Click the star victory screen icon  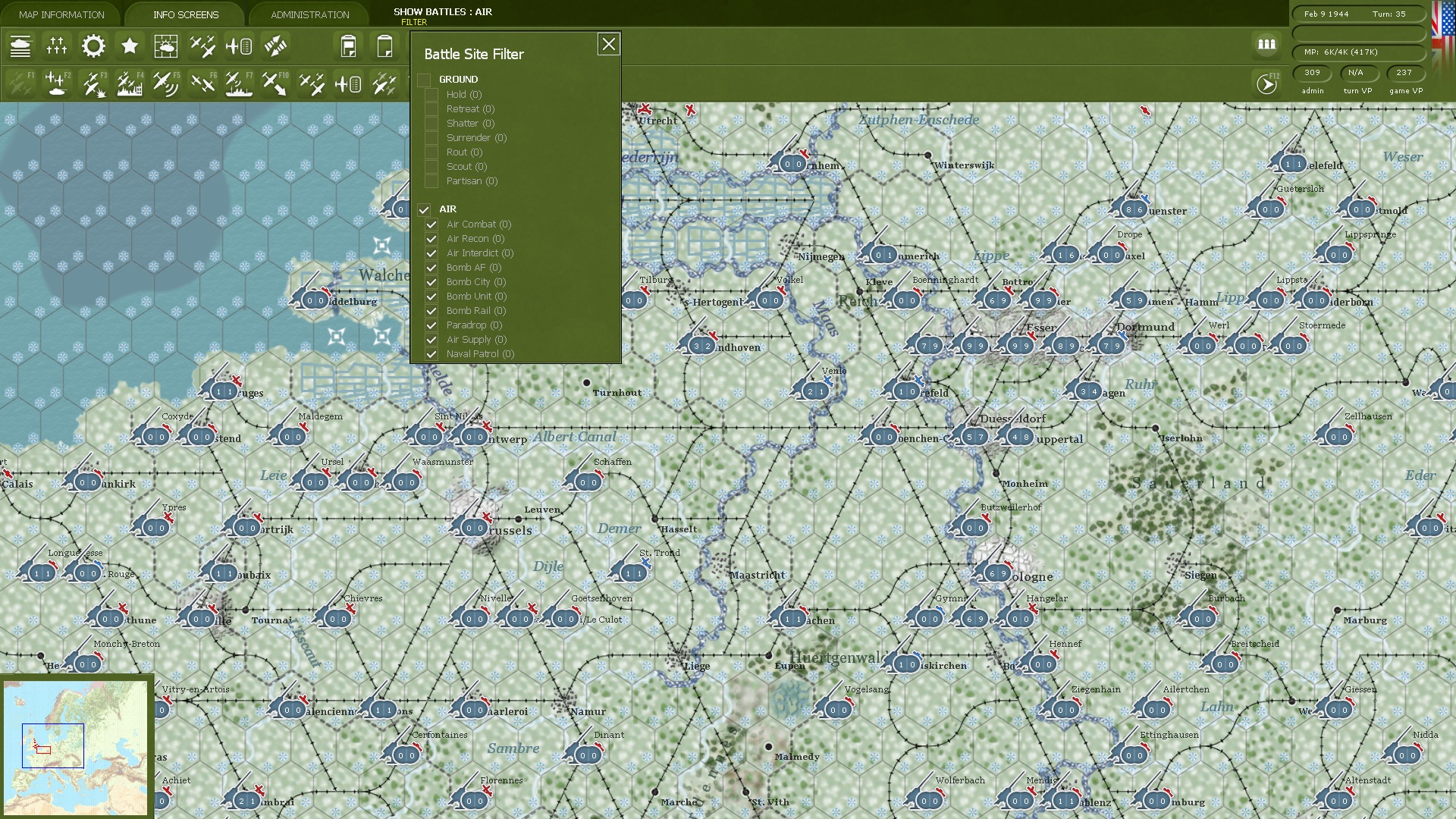click(130, 46)
